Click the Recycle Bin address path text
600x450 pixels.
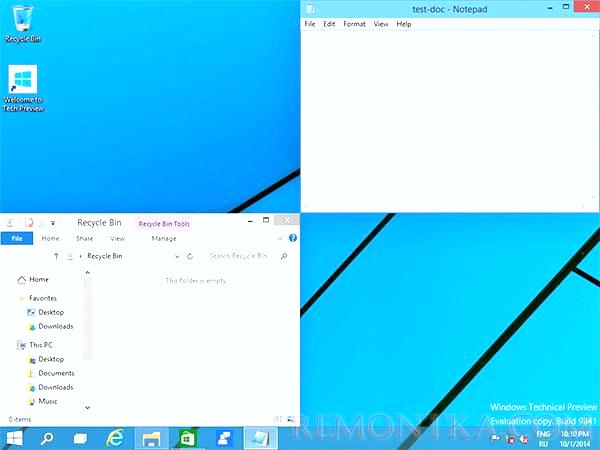104,256
